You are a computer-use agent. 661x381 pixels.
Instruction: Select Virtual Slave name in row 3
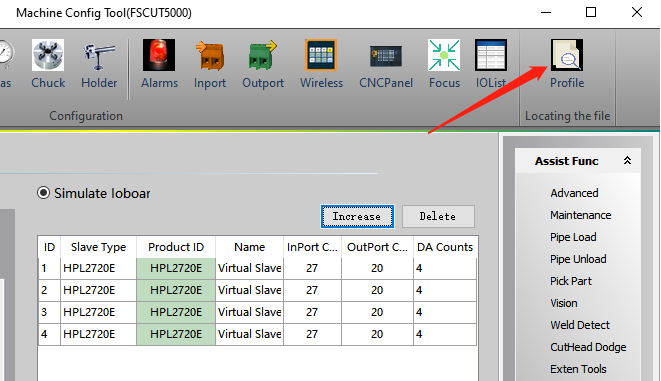click(x=250, y=312)
